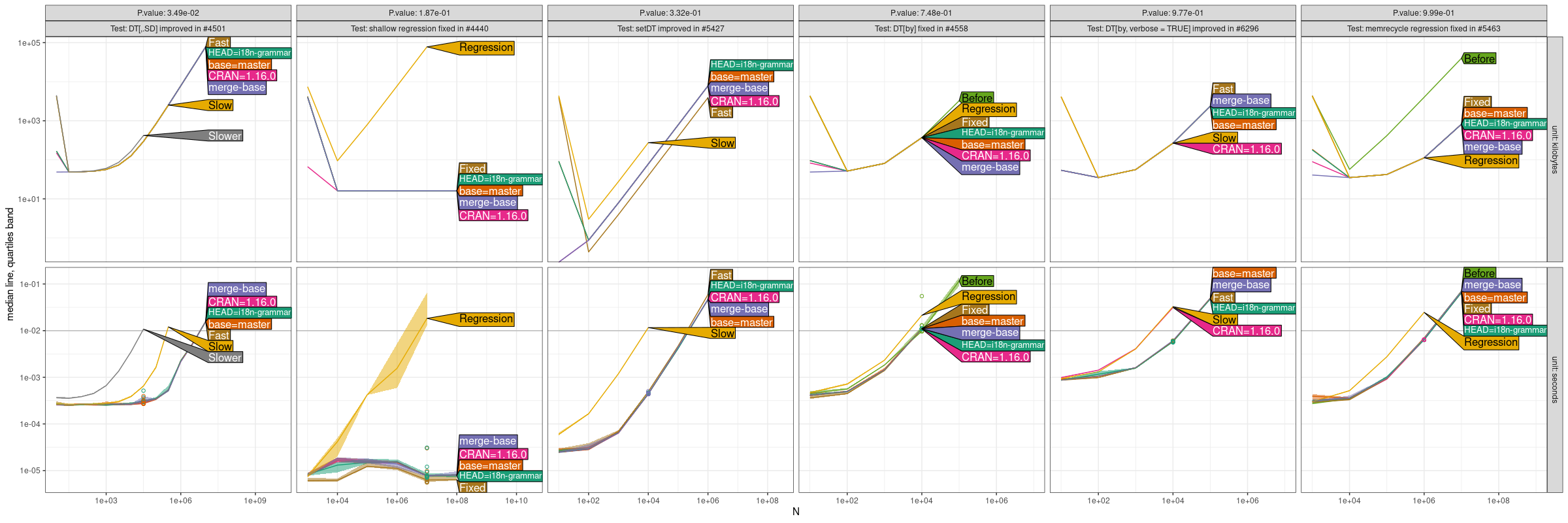Viewport: 1568px width, 523px height.
Task: Click 'merge-base' label in shallow regression seconds panel
Action: click(x=487, y=441)
